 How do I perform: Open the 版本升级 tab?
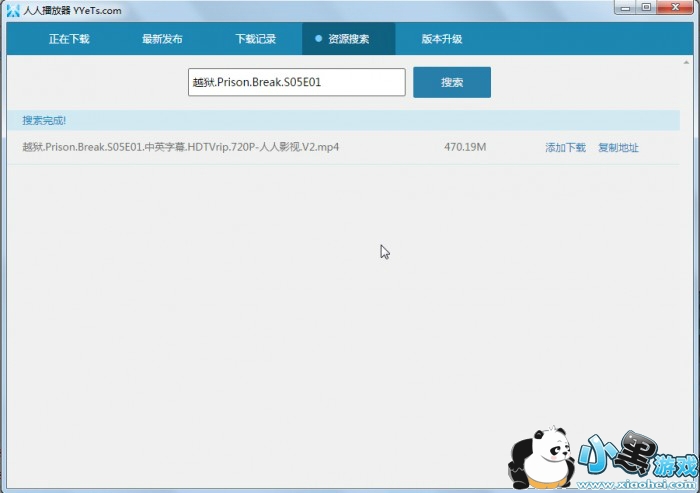[442, 39]
